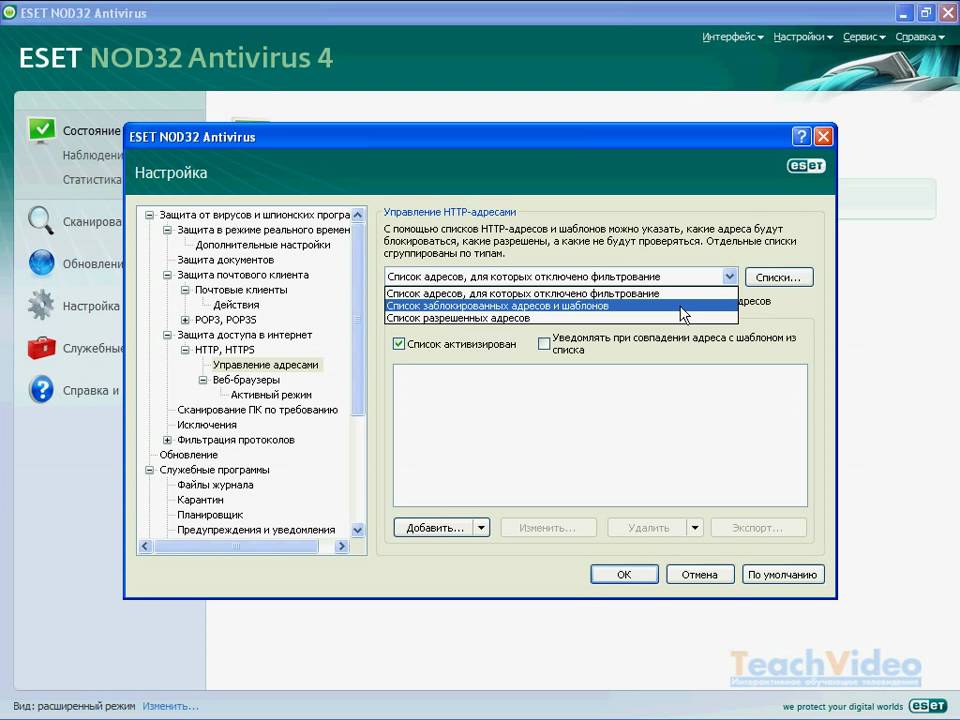The image size is (960, 720).
Task: Choose Список разрешенных адресов option
Action: (x=561, y=318)
